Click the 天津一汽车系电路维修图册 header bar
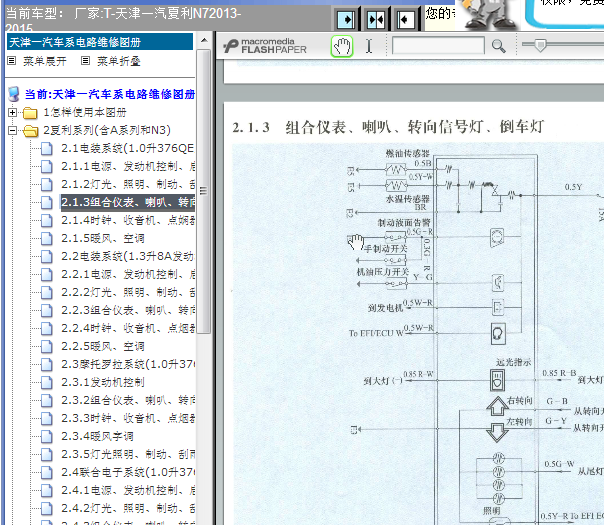This screenshot has width=604, height=525. pyautogui.click(x=100, y=42)
